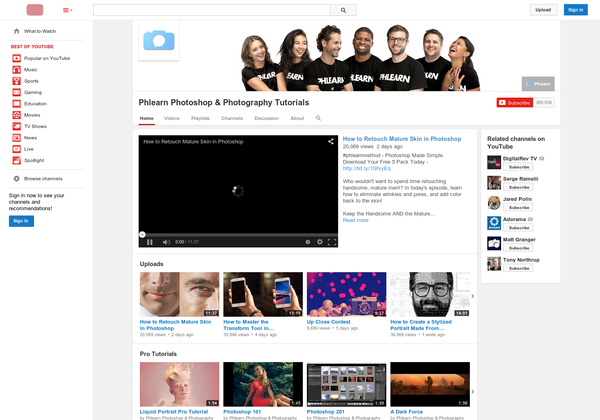Open the Education category icon

pyautogui.click(x=16, y=104)
